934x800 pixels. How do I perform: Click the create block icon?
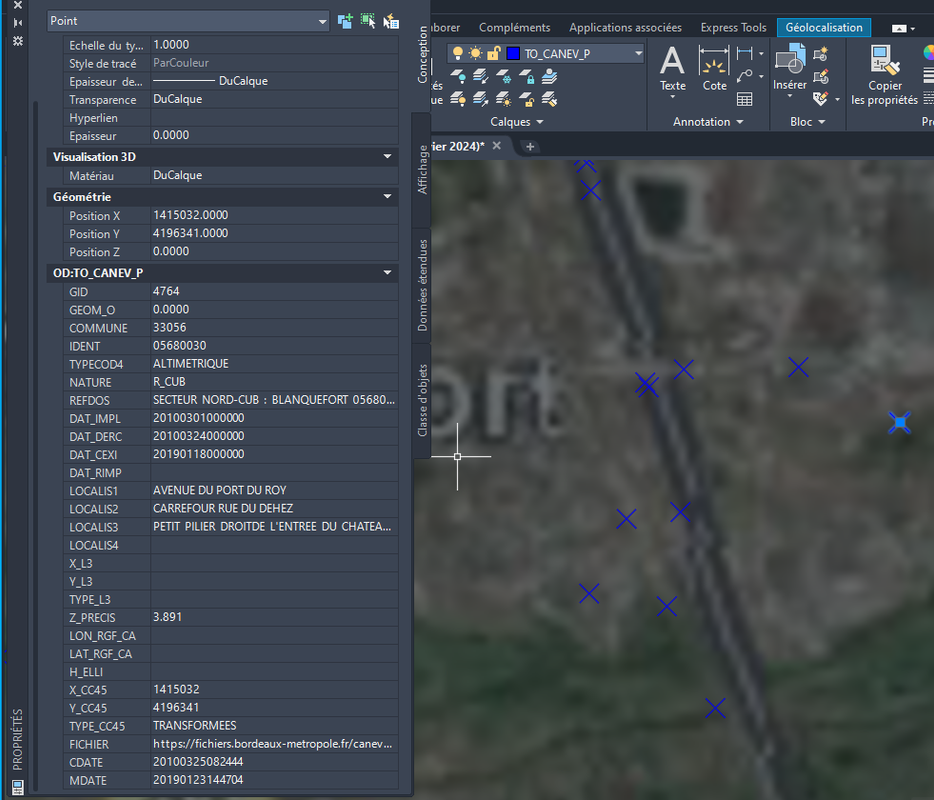pos(821,54)
